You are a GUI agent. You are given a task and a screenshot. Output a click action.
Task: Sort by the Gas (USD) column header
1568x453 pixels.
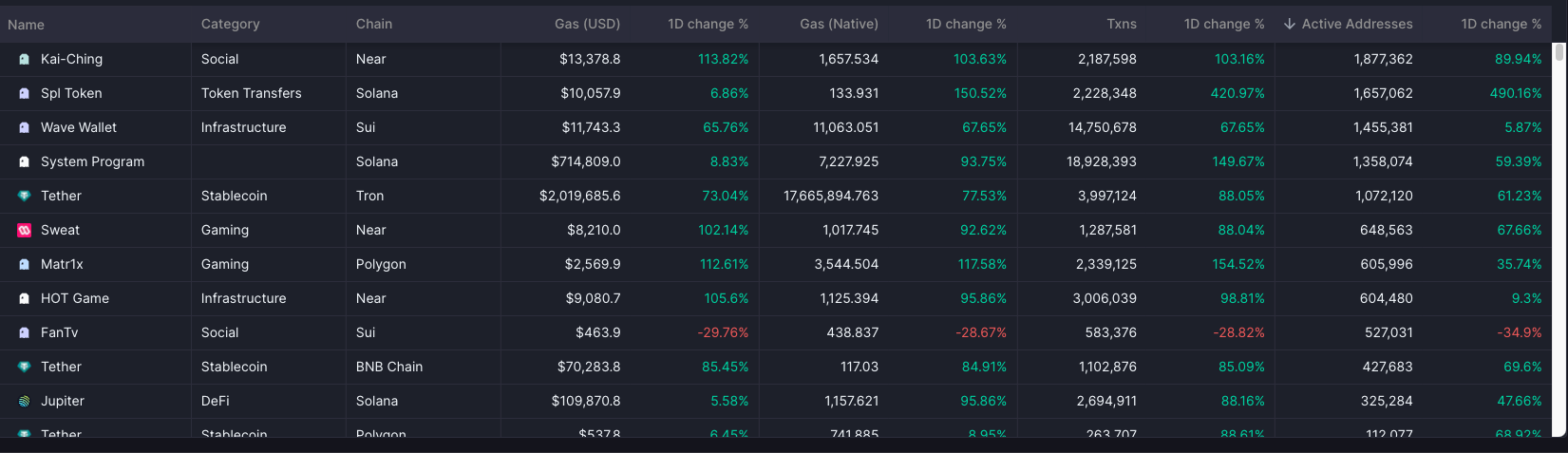[x=587, y=24]
